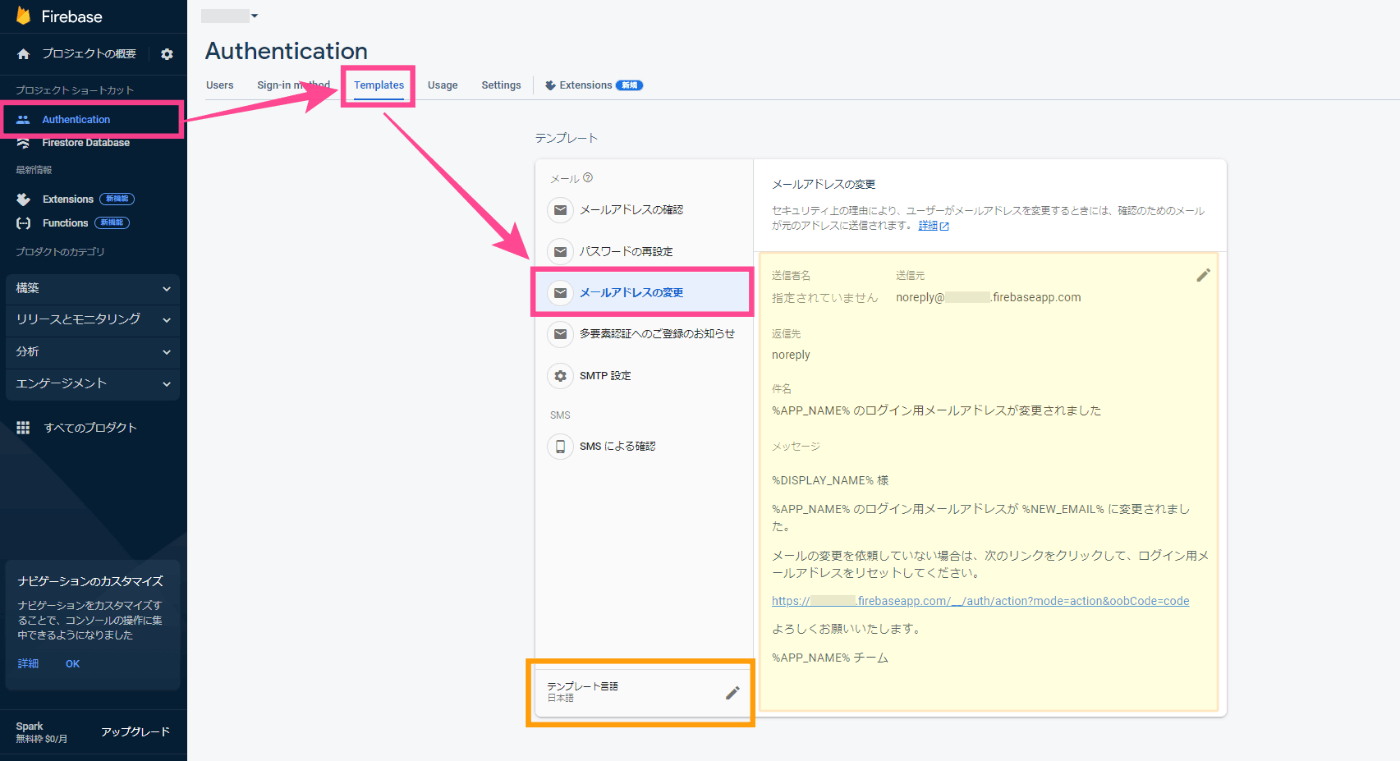Click the all products grid icon
The width and height of the screenshot is (1400, 761).
point(24,428)
